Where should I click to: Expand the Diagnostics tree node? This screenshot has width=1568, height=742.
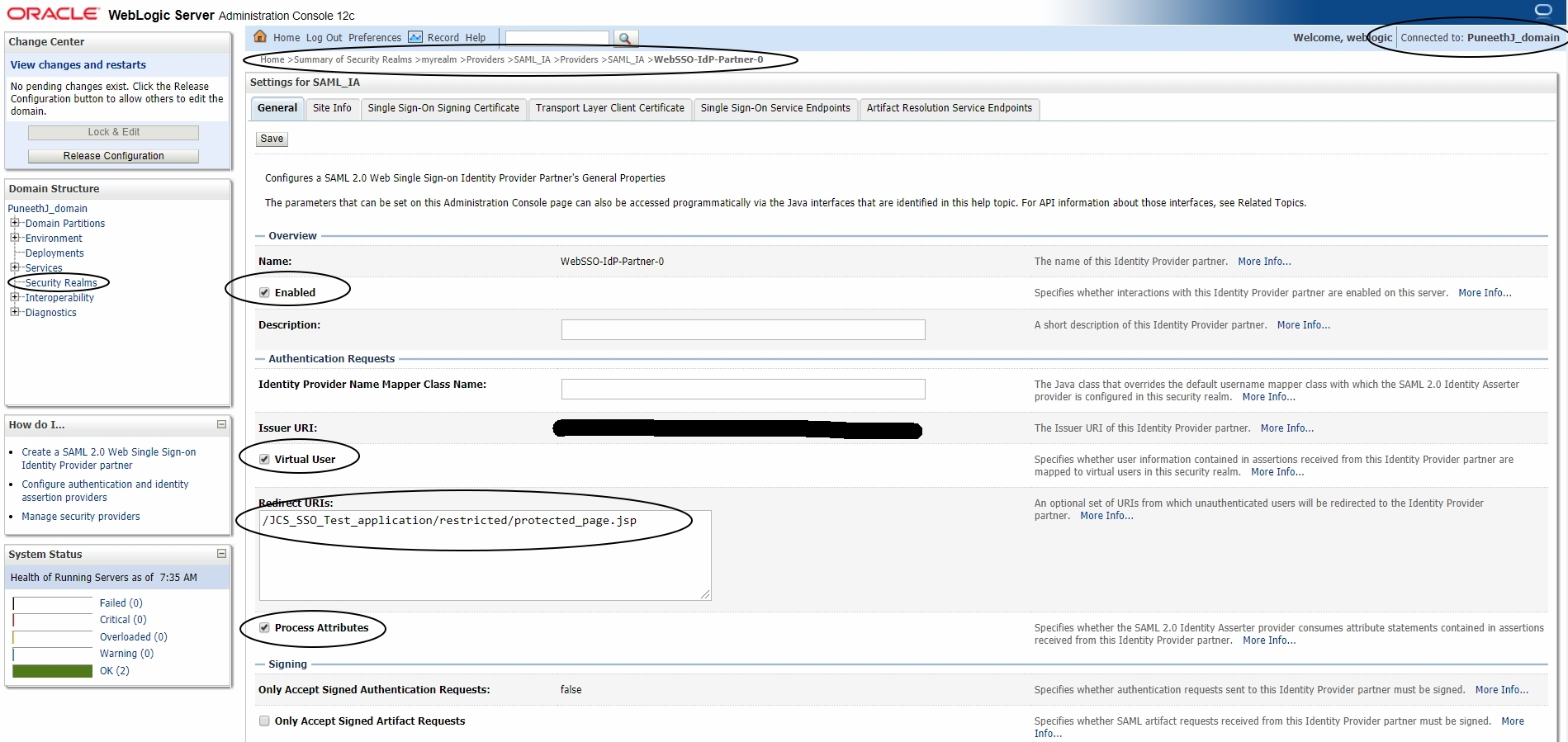(14, 312)
